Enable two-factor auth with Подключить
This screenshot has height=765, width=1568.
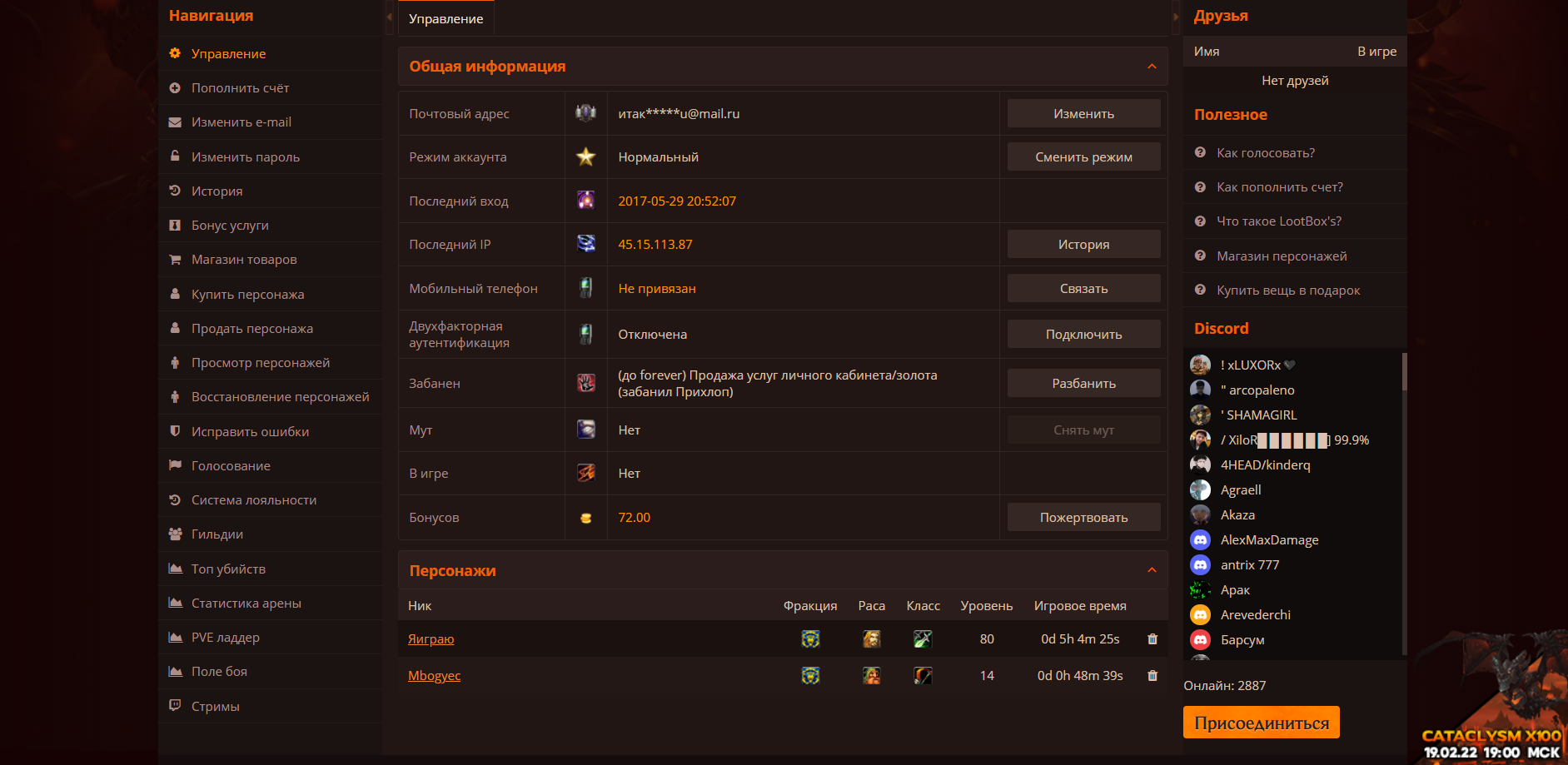pyautogui.click(x=1083, y=335)
